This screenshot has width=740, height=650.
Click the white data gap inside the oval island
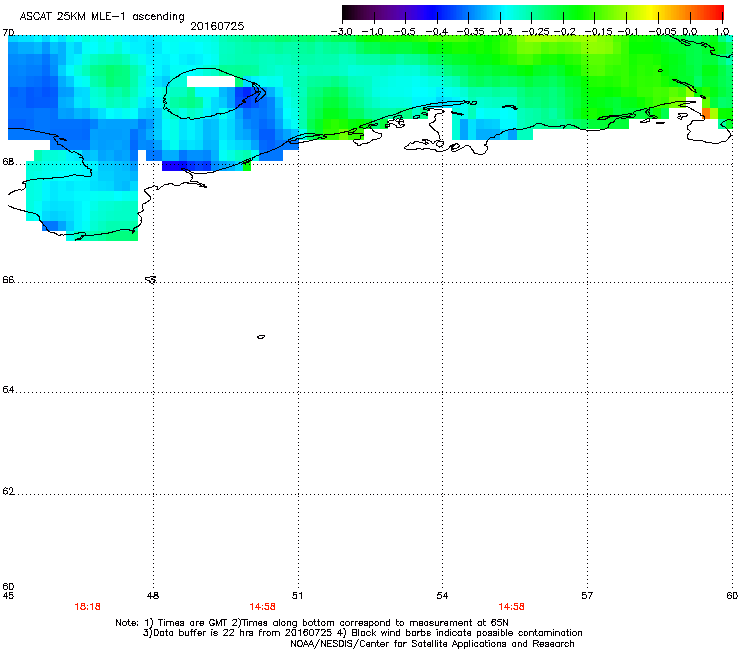[x=211, y=82]
